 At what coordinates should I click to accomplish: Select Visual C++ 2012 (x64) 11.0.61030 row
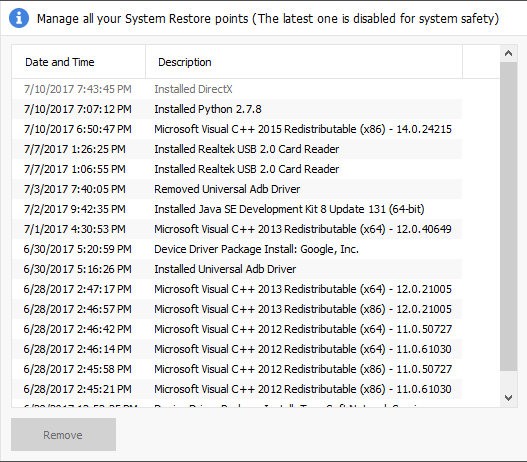coord(237,349)
